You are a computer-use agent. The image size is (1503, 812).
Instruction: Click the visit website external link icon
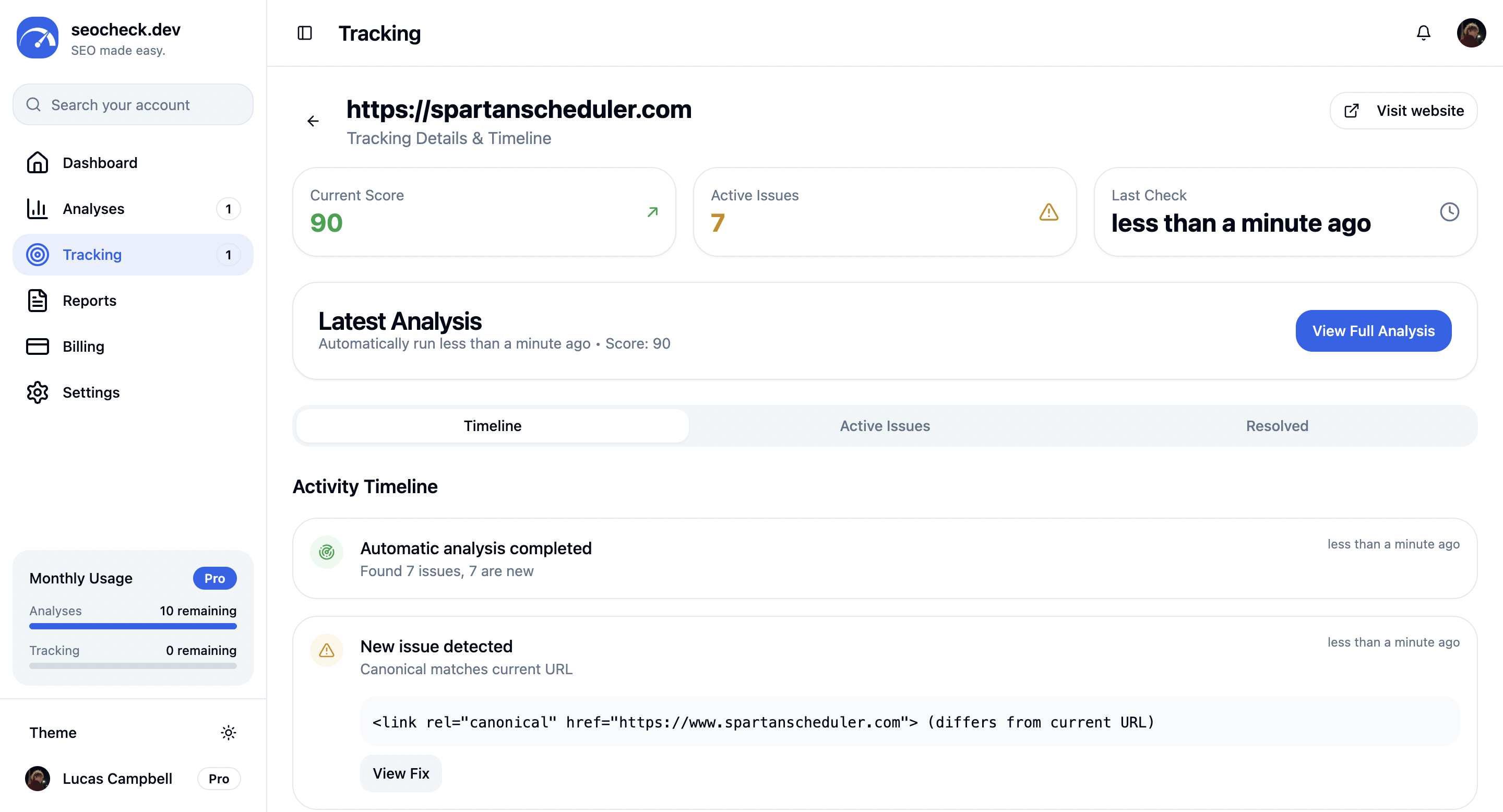click(x=1351, y=111)
